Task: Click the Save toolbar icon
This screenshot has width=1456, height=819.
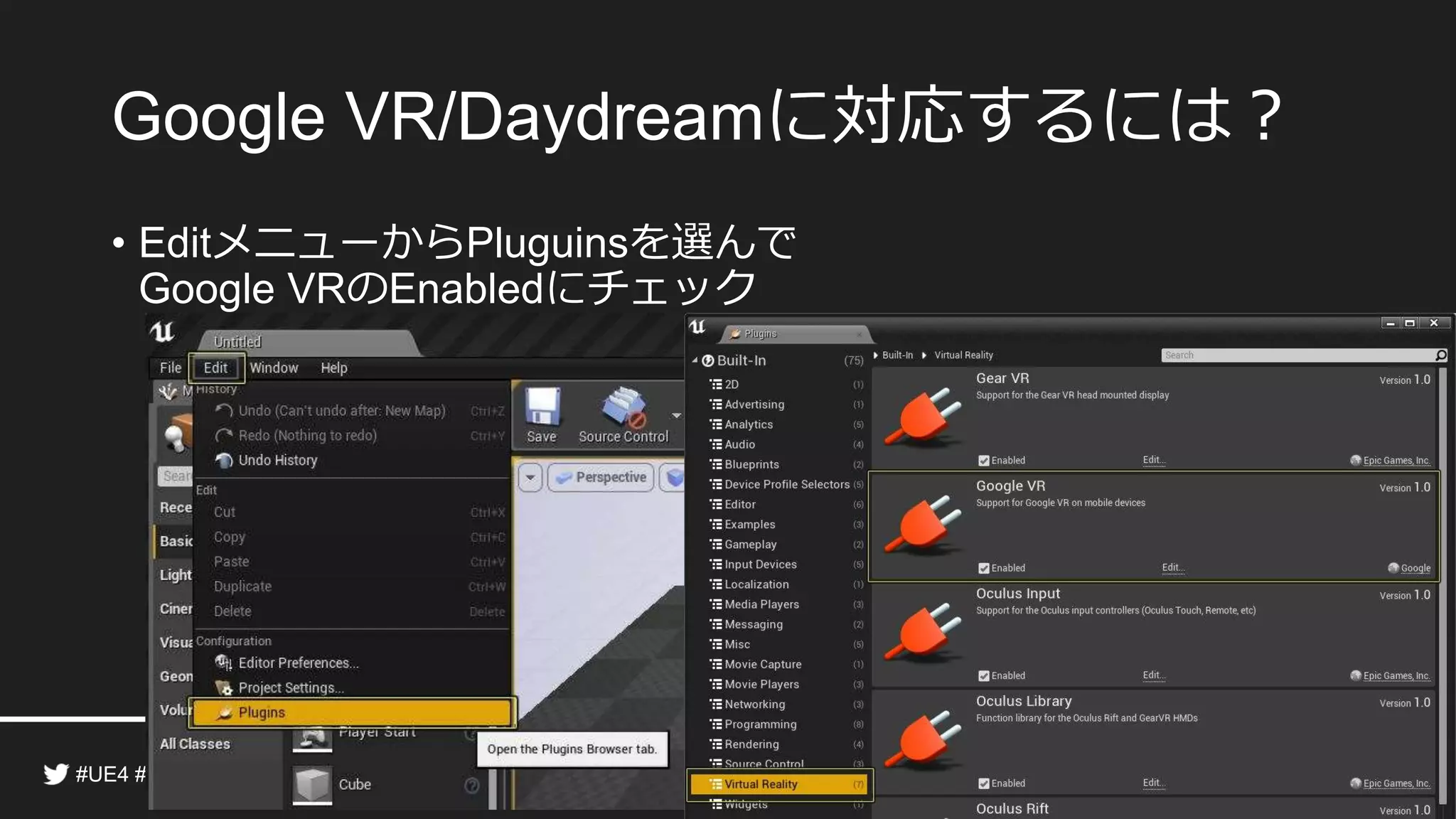Action: 542,407
